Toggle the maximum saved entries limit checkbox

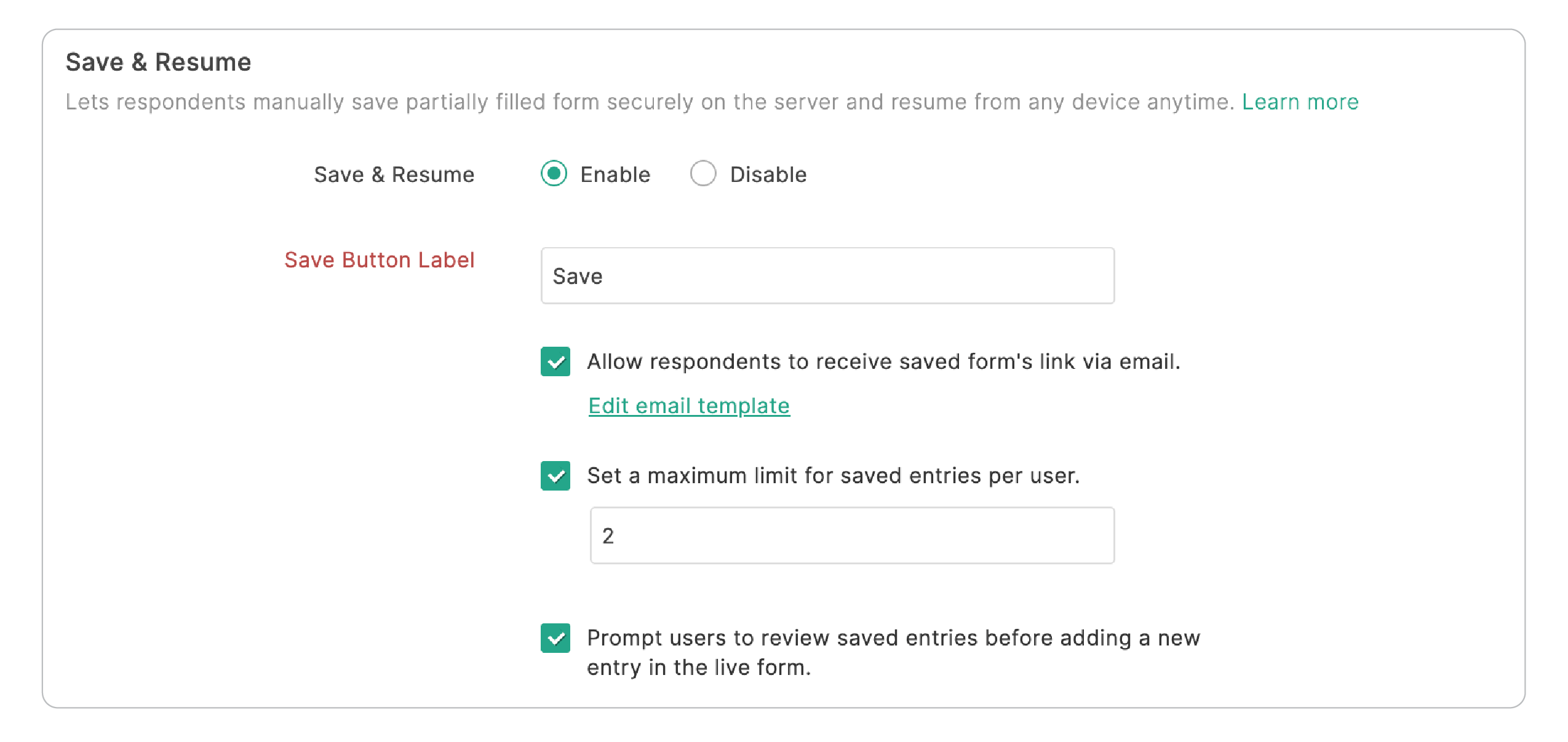tap(555, 476)
